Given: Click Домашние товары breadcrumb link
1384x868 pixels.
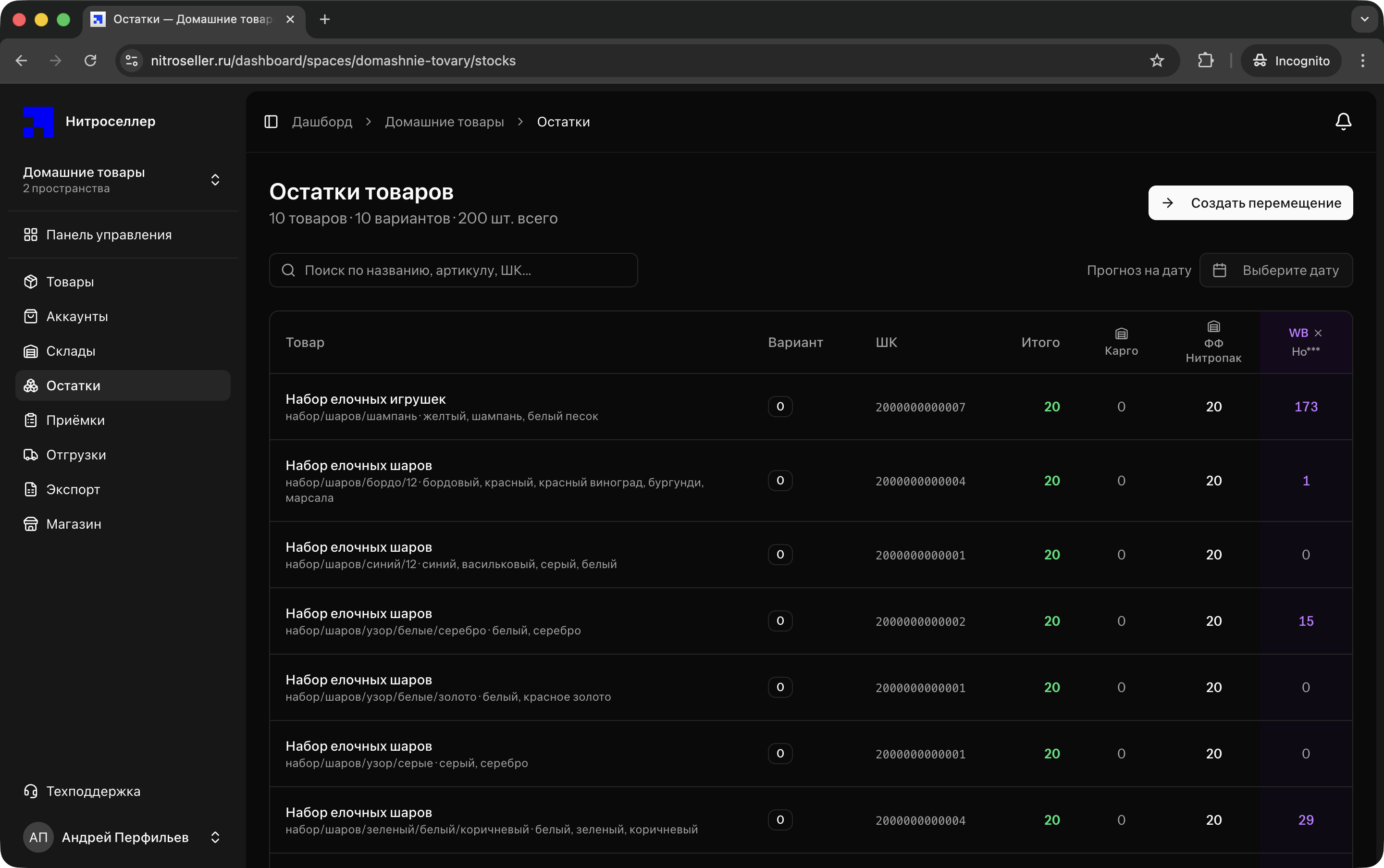Looking at the screenshot, I should coord(444,122).
